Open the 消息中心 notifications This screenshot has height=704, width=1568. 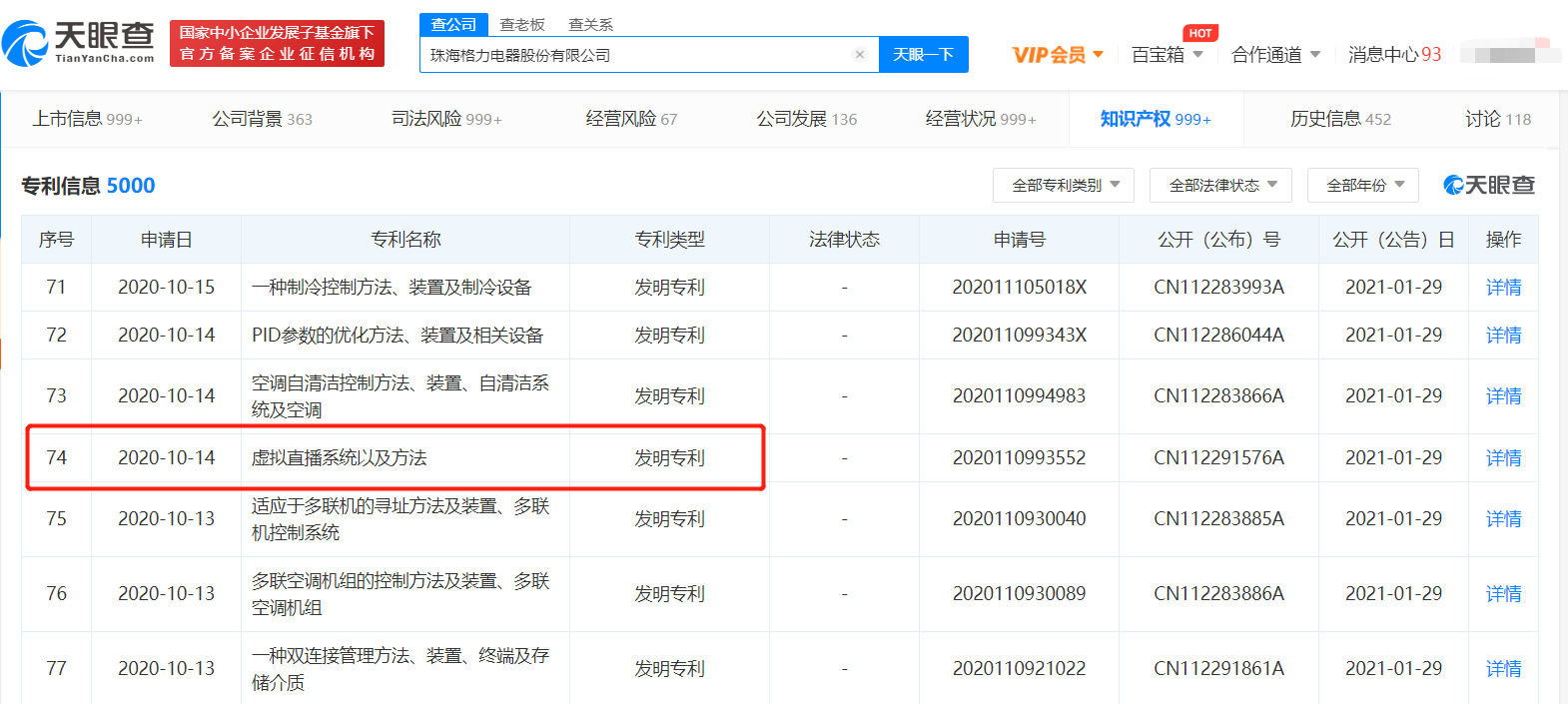pos(1393,55)
